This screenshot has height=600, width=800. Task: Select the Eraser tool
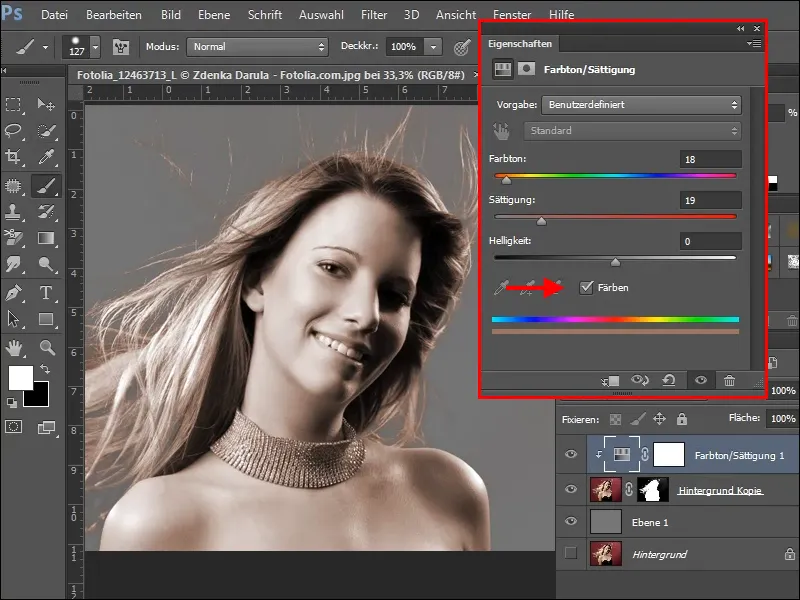[x=13, y=238]
